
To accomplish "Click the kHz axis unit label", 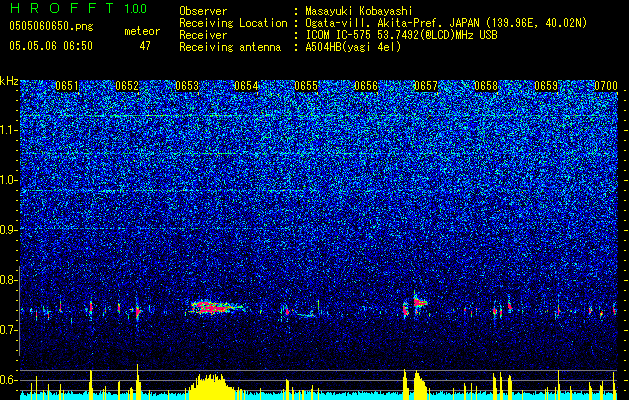I will (9, 81).
